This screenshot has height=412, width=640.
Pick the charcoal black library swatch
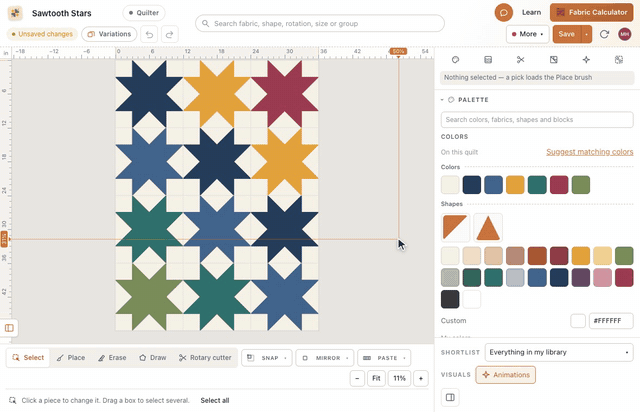coord(450,299)
